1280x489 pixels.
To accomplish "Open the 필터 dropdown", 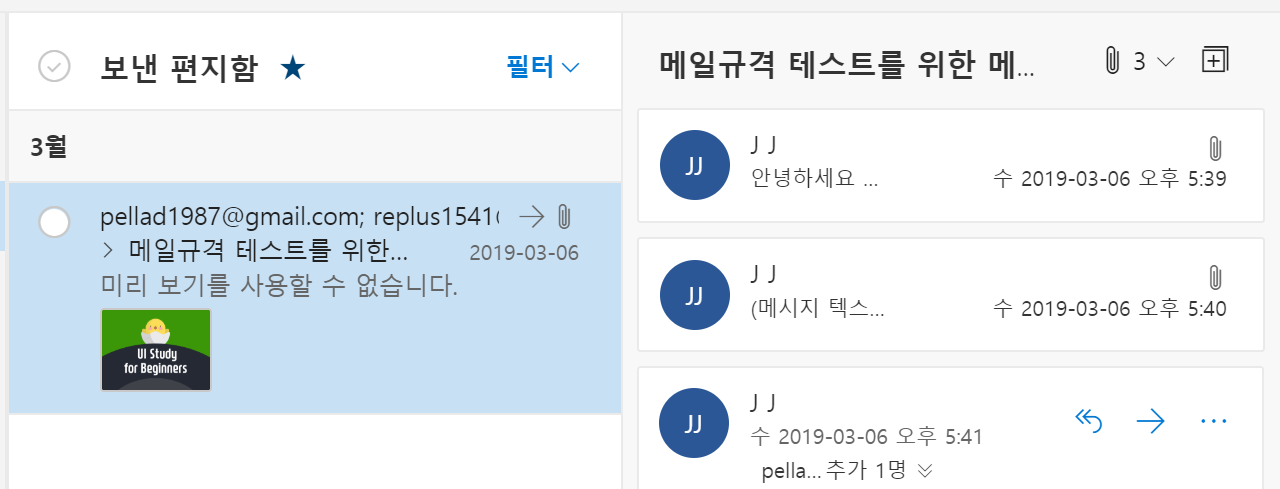I will pos(543,67).
